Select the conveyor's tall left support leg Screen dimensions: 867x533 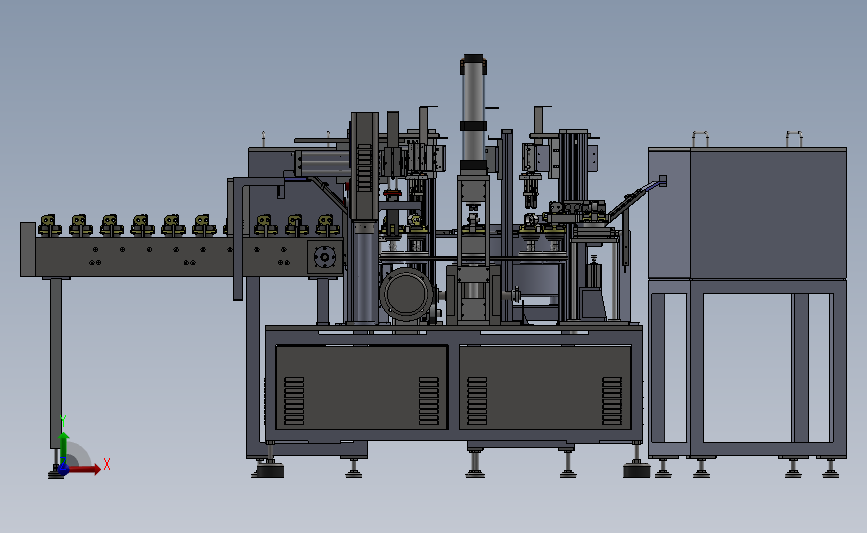56,363
